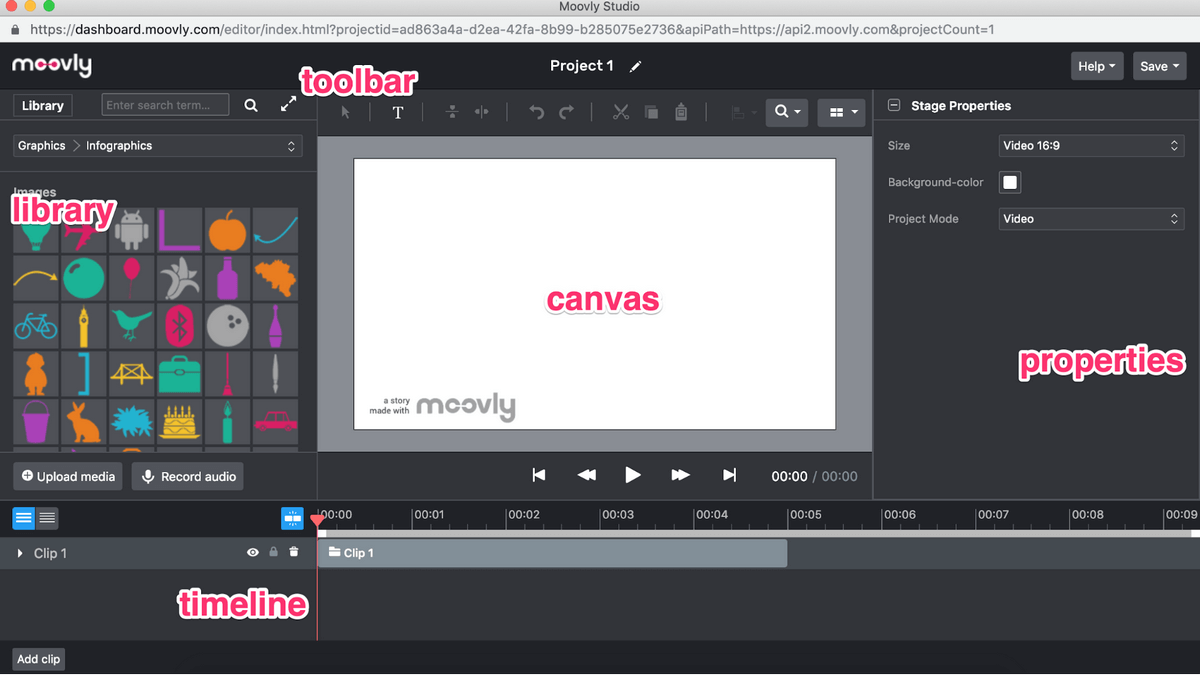Click the fast forward button
The width and height of the screenshot is (1200, 675).
(680, 476)
